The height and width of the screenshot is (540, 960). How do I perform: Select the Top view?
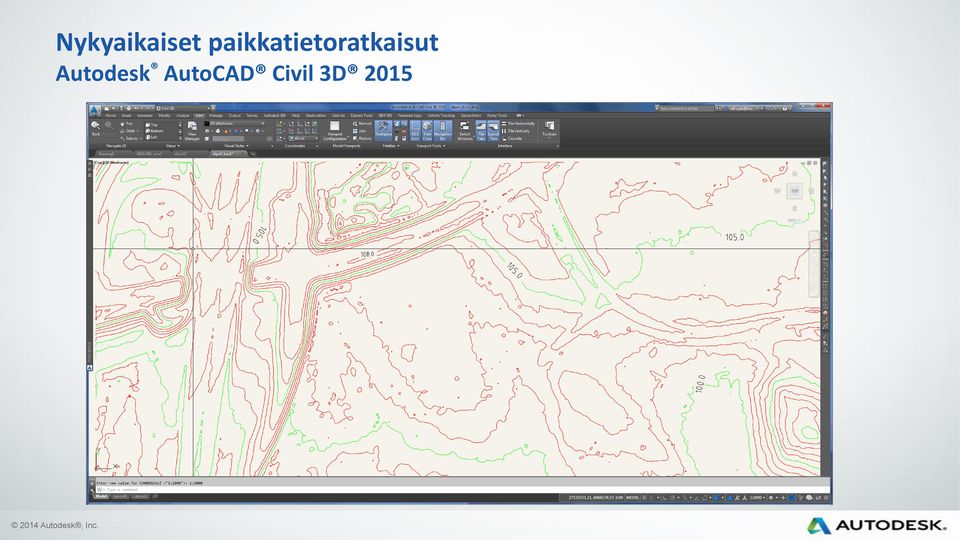[x=151, y=125]
